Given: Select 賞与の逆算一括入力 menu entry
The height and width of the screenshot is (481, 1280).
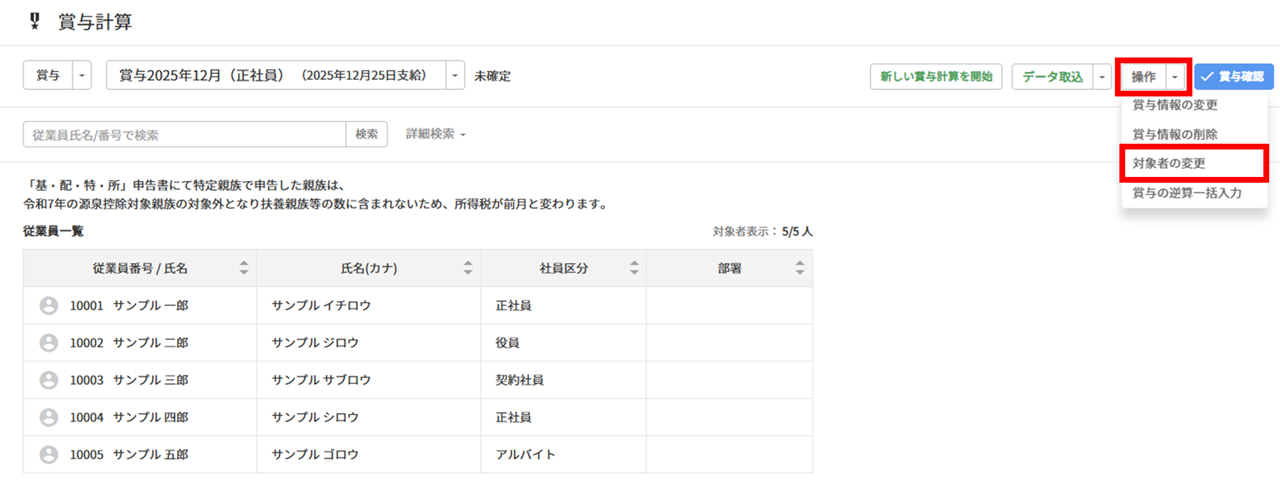Looking at the screenshot, I should [1187, 192].
